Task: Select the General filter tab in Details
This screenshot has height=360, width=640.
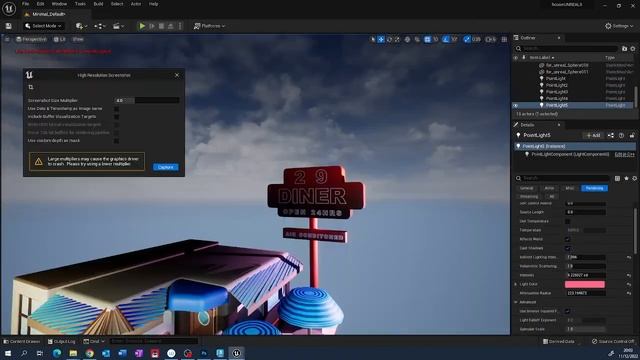Action: (527, 188)
